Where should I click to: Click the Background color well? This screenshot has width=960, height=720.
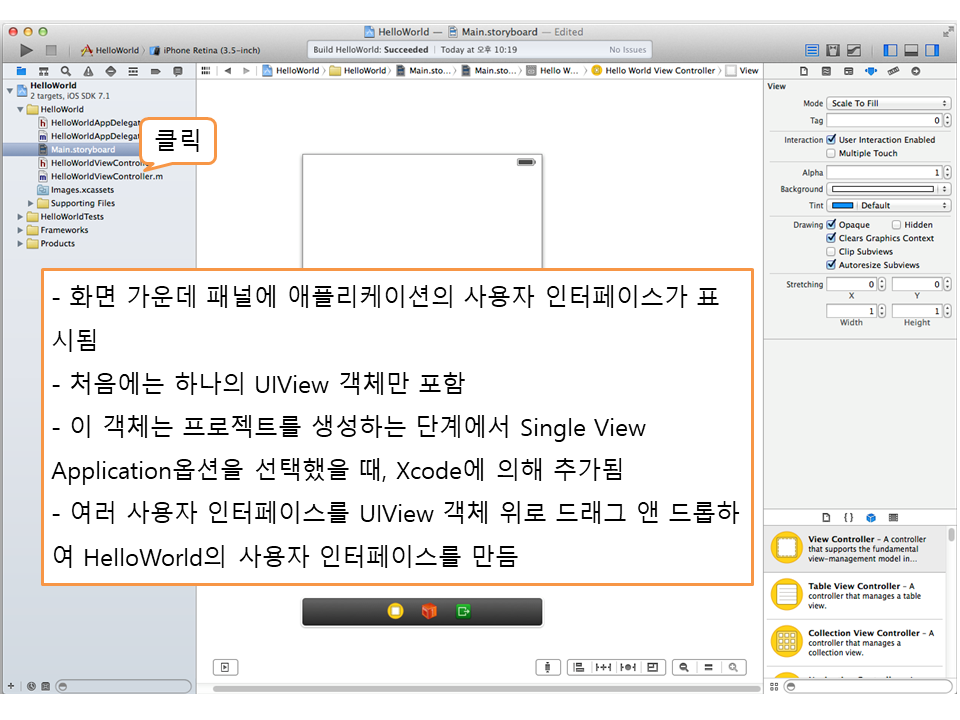[x=882, y=189]
